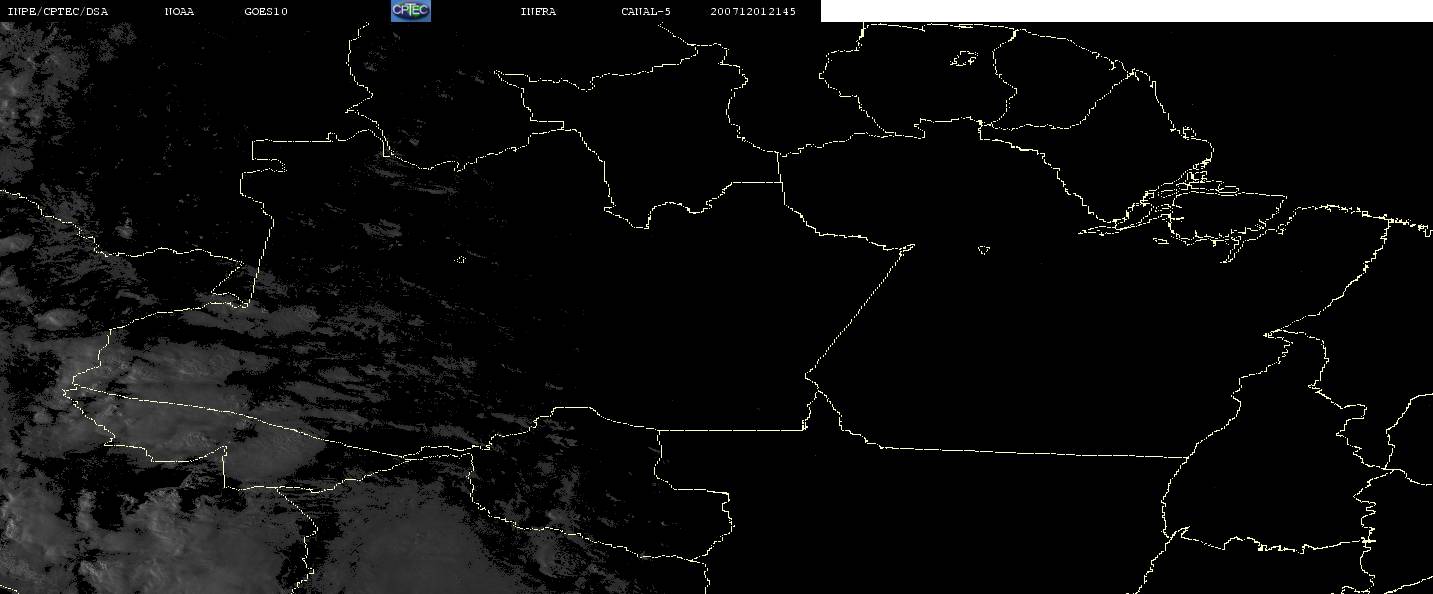This screenshot has height=594, width=1433.
Task: Click the CPTEC logo in the header
Action: coord(410,11)
